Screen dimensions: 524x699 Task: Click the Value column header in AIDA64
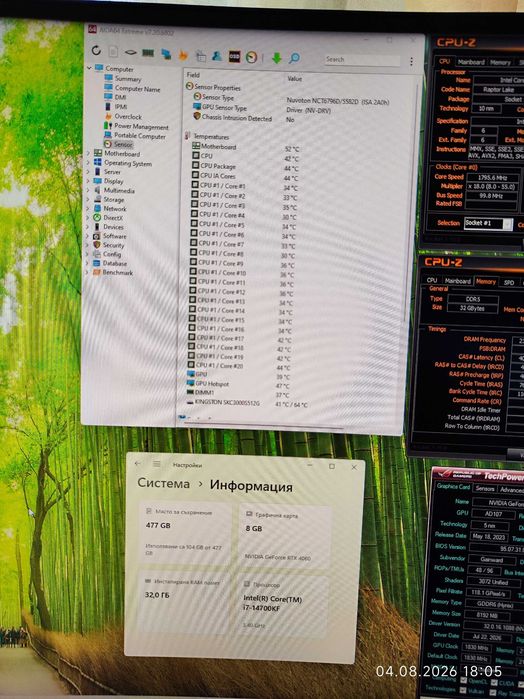[x=294, y=78]
